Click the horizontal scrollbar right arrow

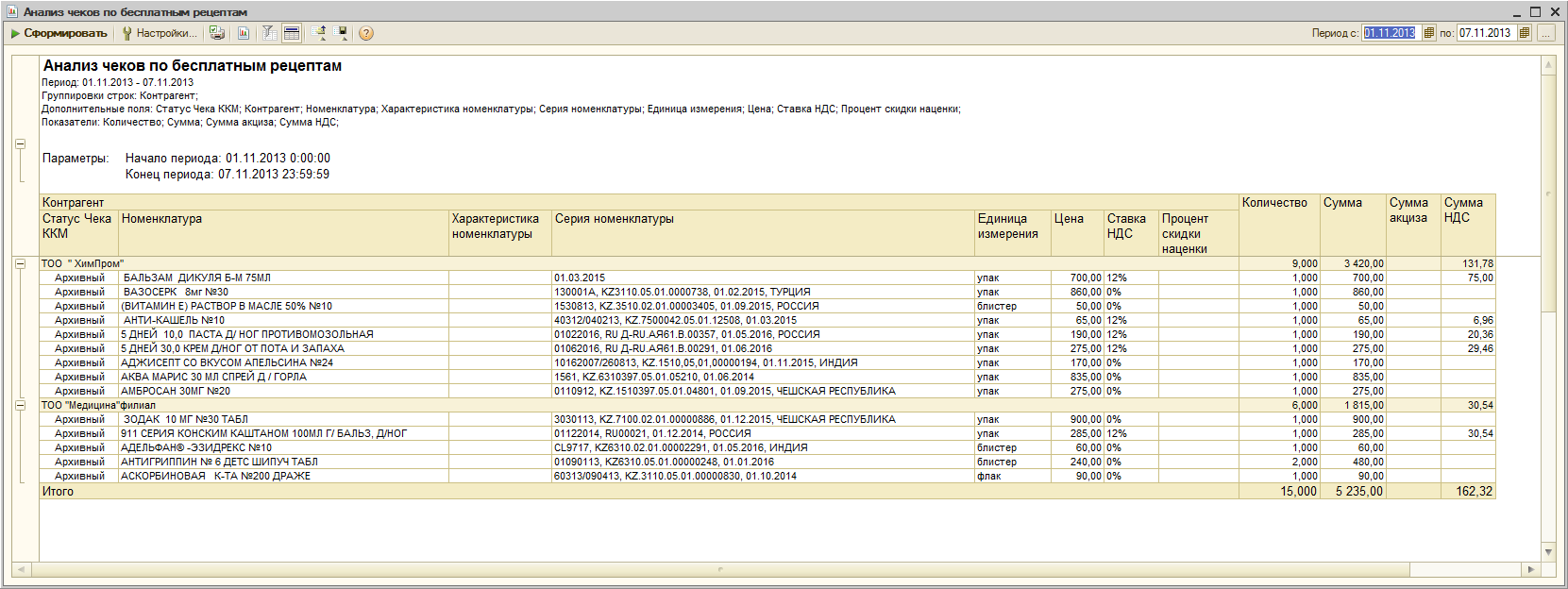tap(1530, 570)
